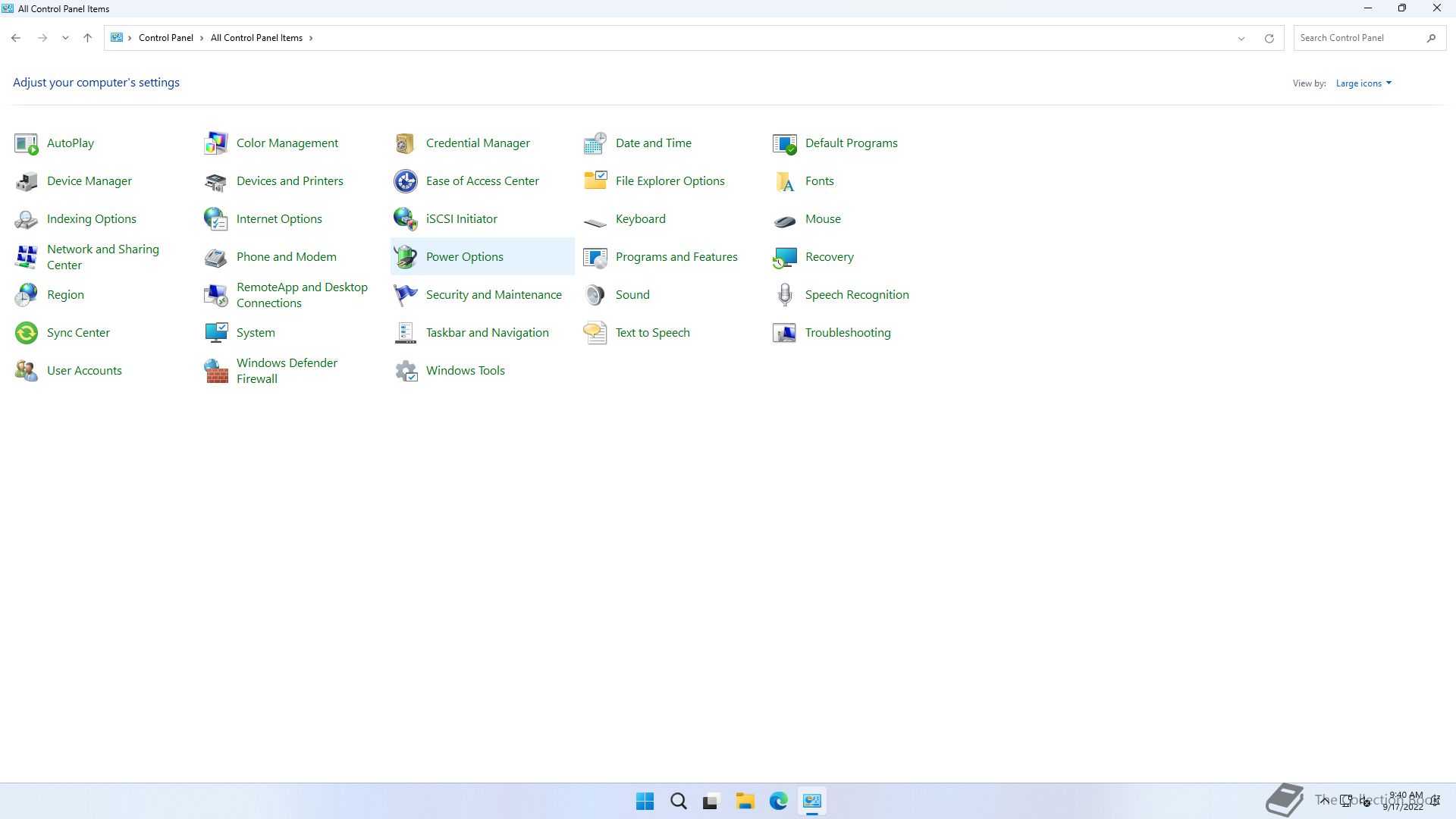Open the 'User Accounts' link
This screenshot has height=819, width=1456.
(84, 371)
